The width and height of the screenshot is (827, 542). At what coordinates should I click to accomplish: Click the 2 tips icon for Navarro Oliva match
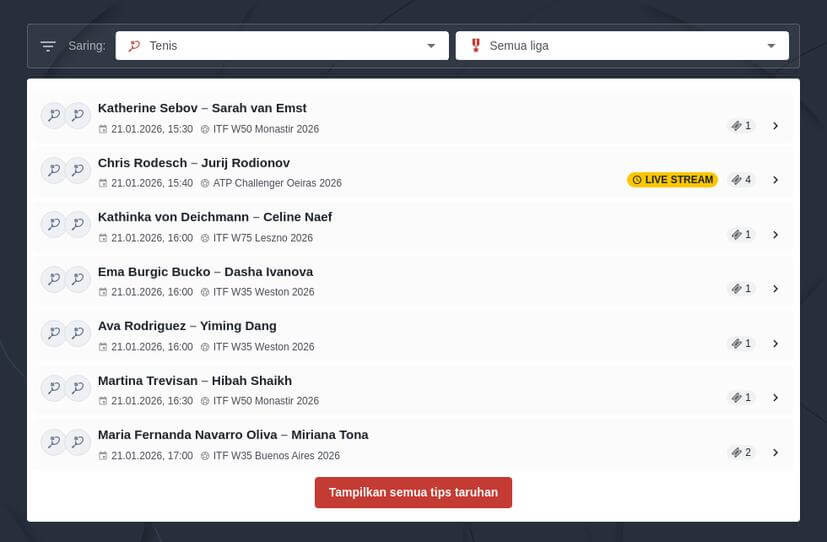click(741, 452)
